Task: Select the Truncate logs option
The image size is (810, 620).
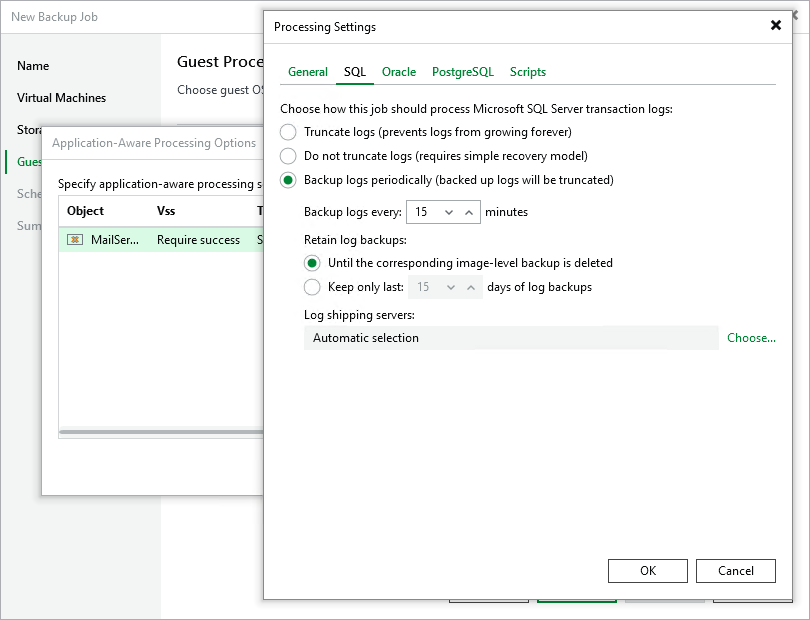Action: click(287, 132)
